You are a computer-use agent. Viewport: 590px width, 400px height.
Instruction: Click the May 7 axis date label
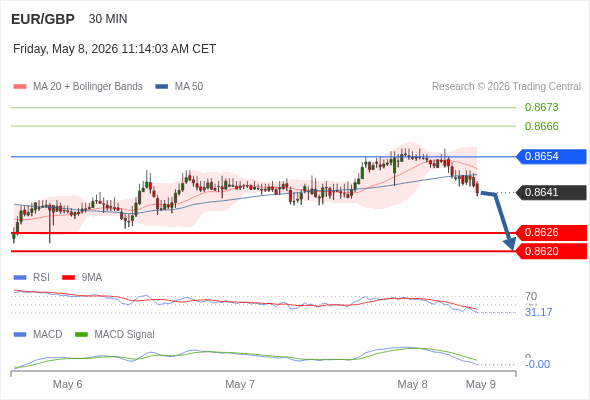[x=240, y=384]
